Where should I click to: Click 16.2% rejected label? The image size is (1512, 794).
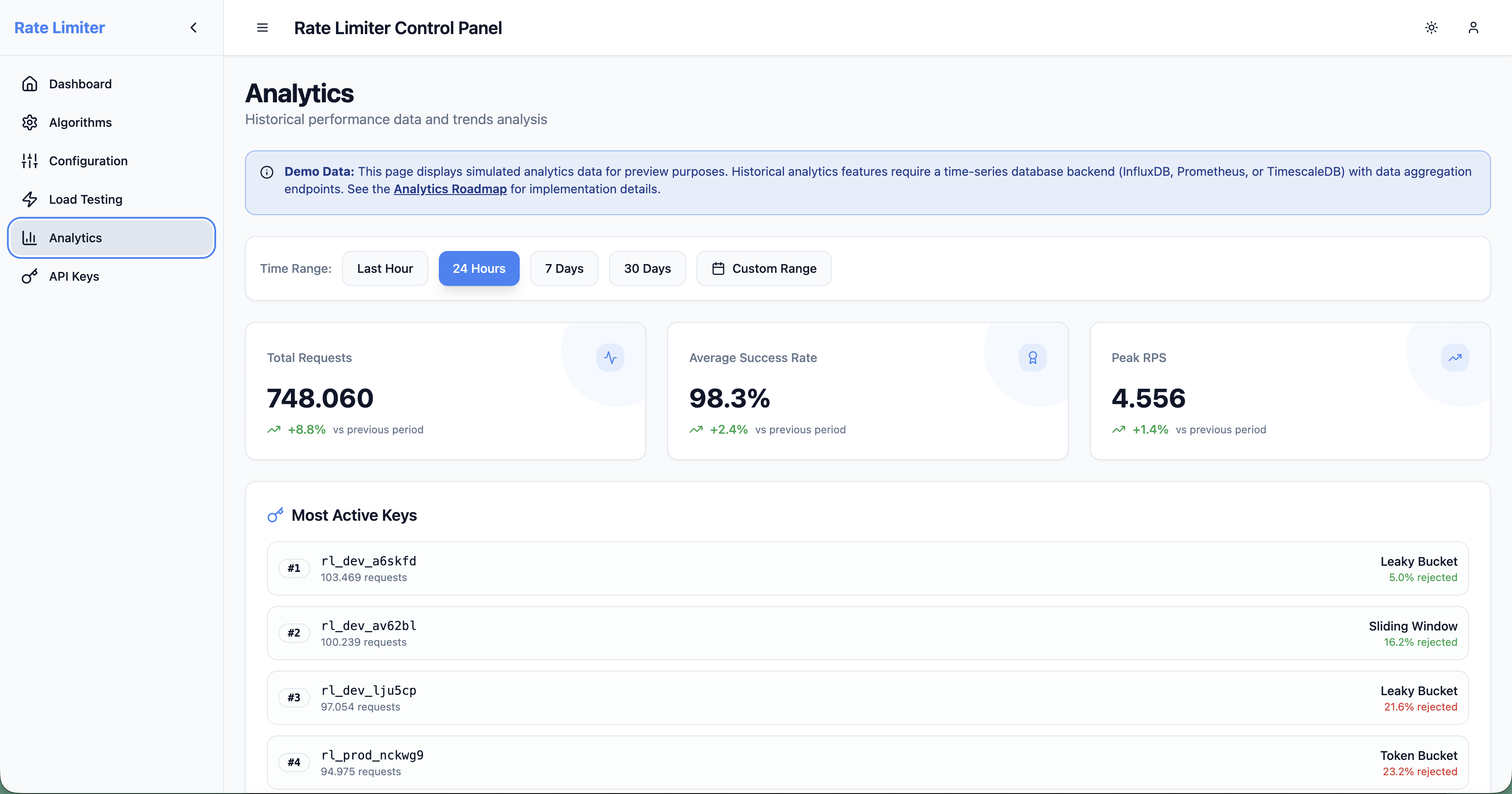(1421, 642)
